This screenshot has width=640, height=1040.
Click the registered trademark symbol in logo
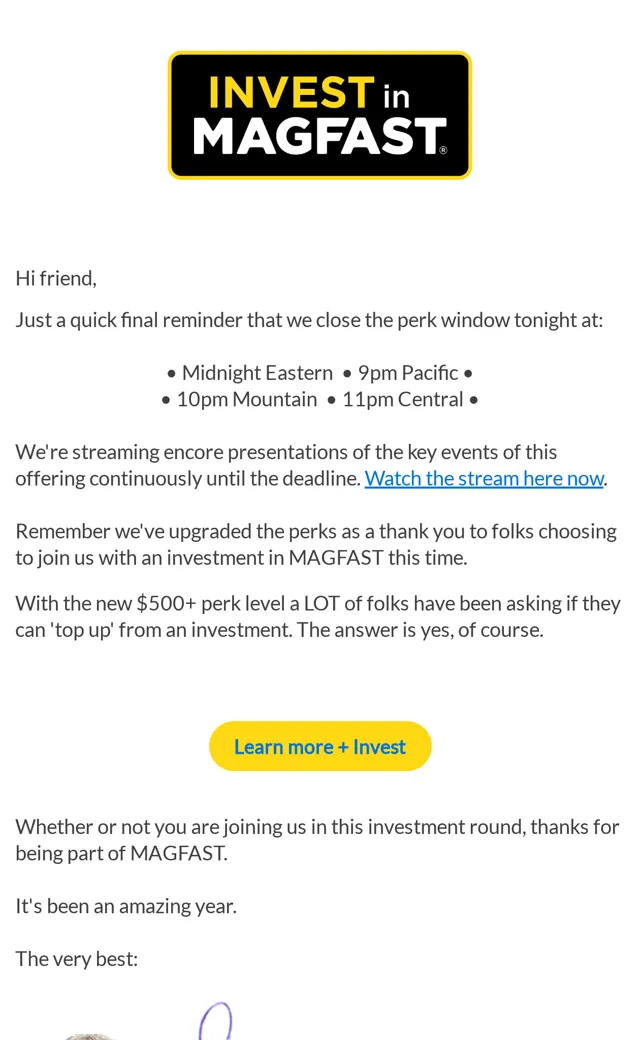pos(444,150)
